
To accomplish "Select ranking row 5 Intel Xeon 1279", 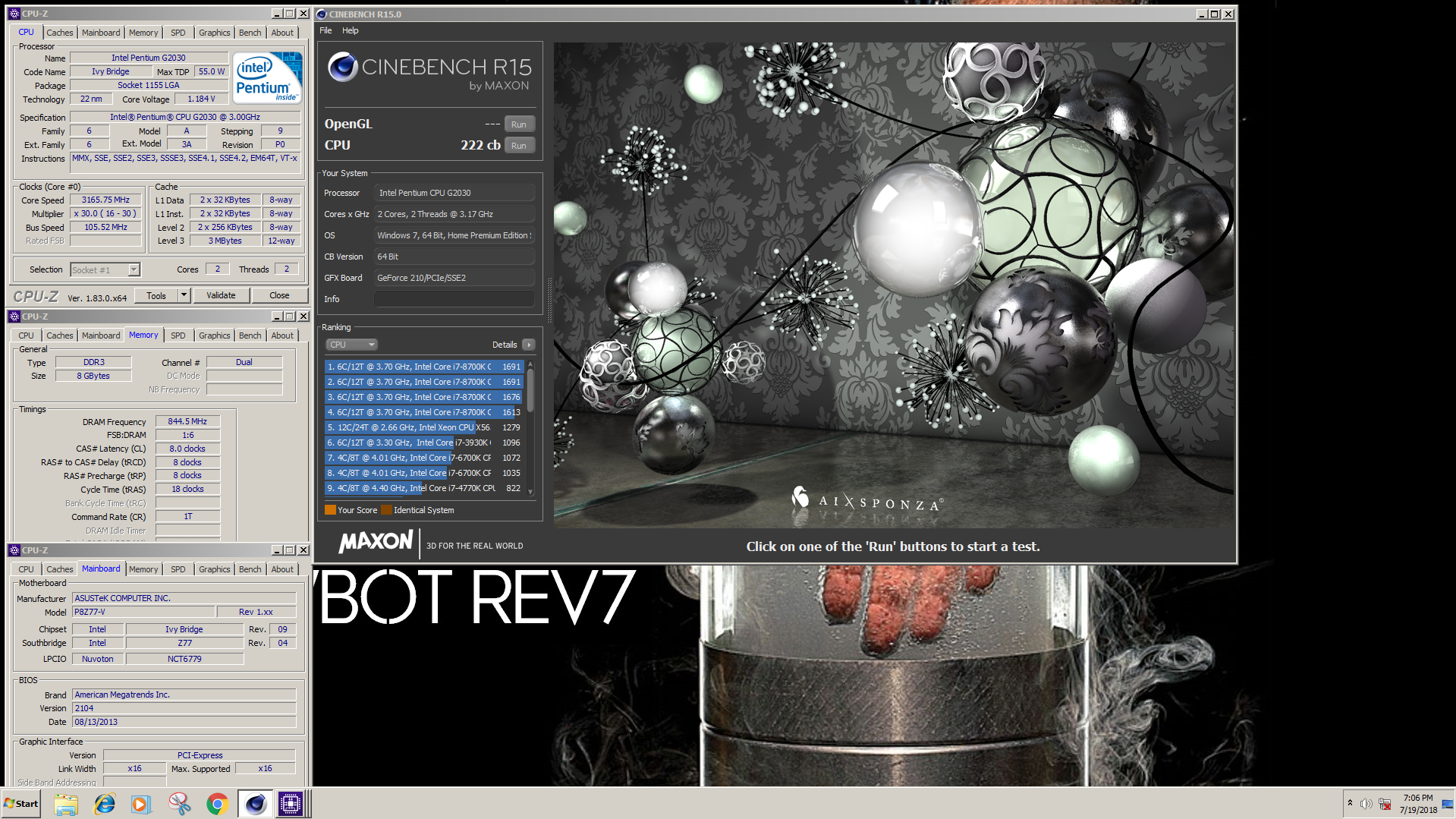I will 424,427.
